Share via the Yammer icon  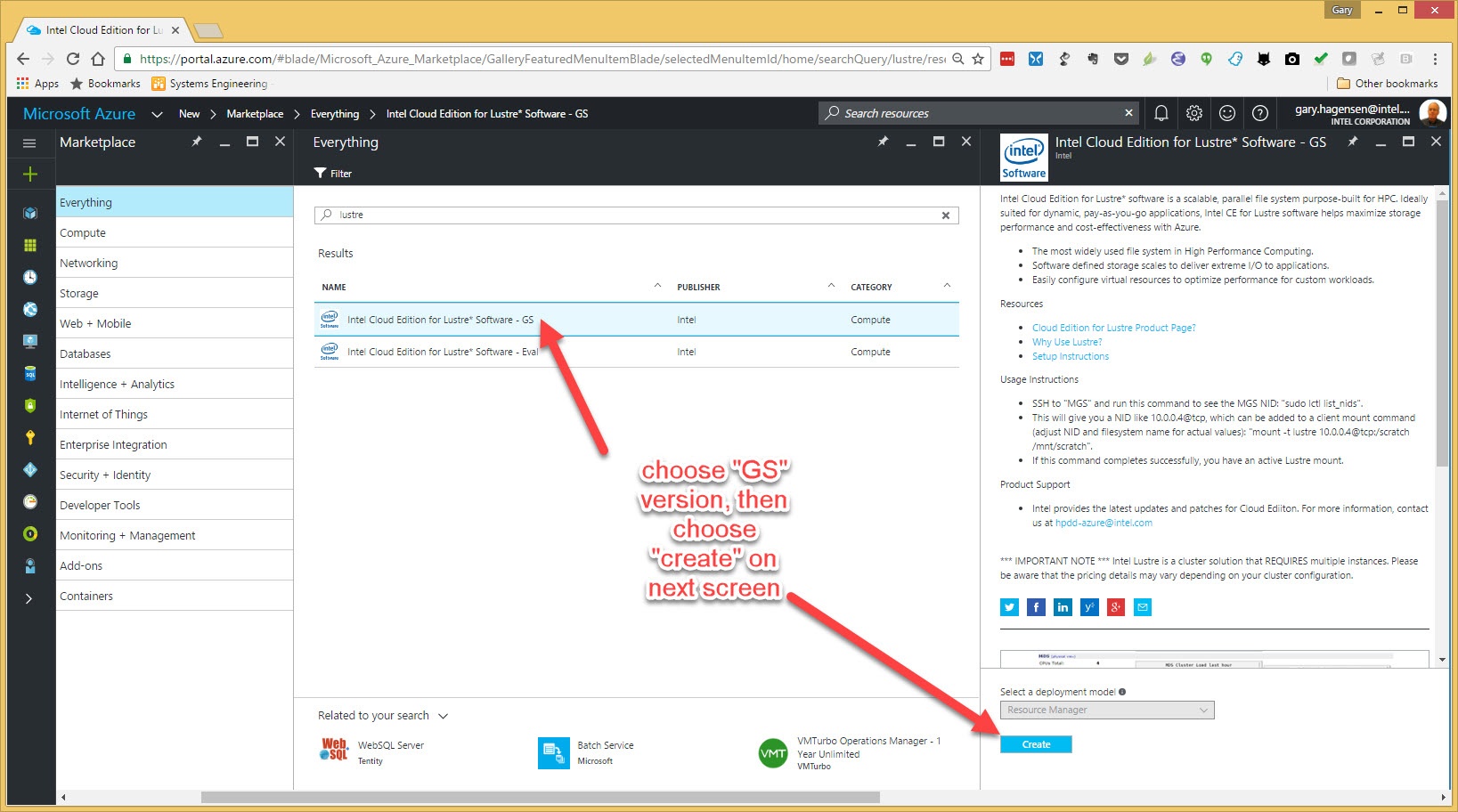tap(1089, 607)
